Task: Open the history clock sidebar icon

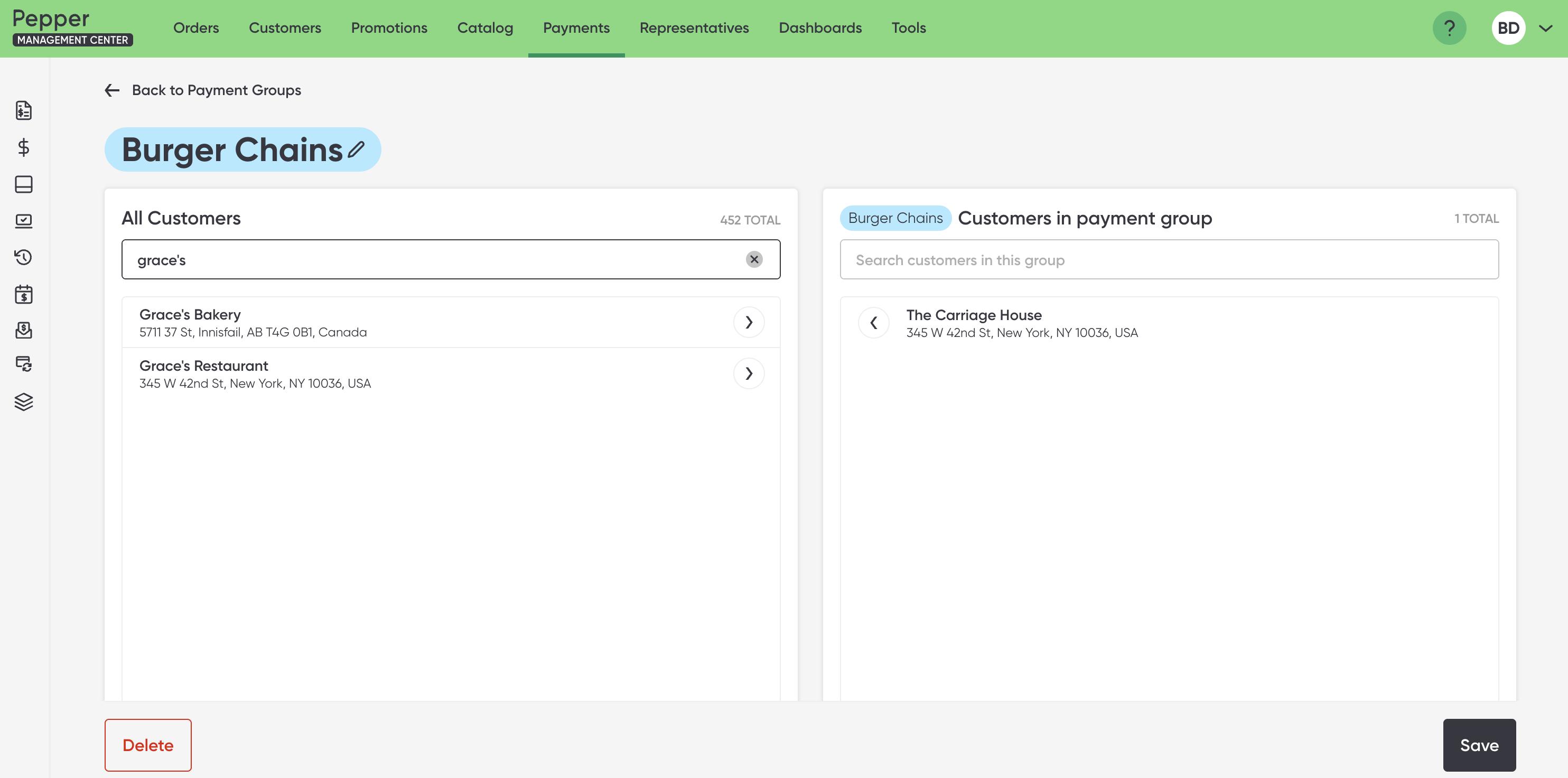Action: point(24,257)
